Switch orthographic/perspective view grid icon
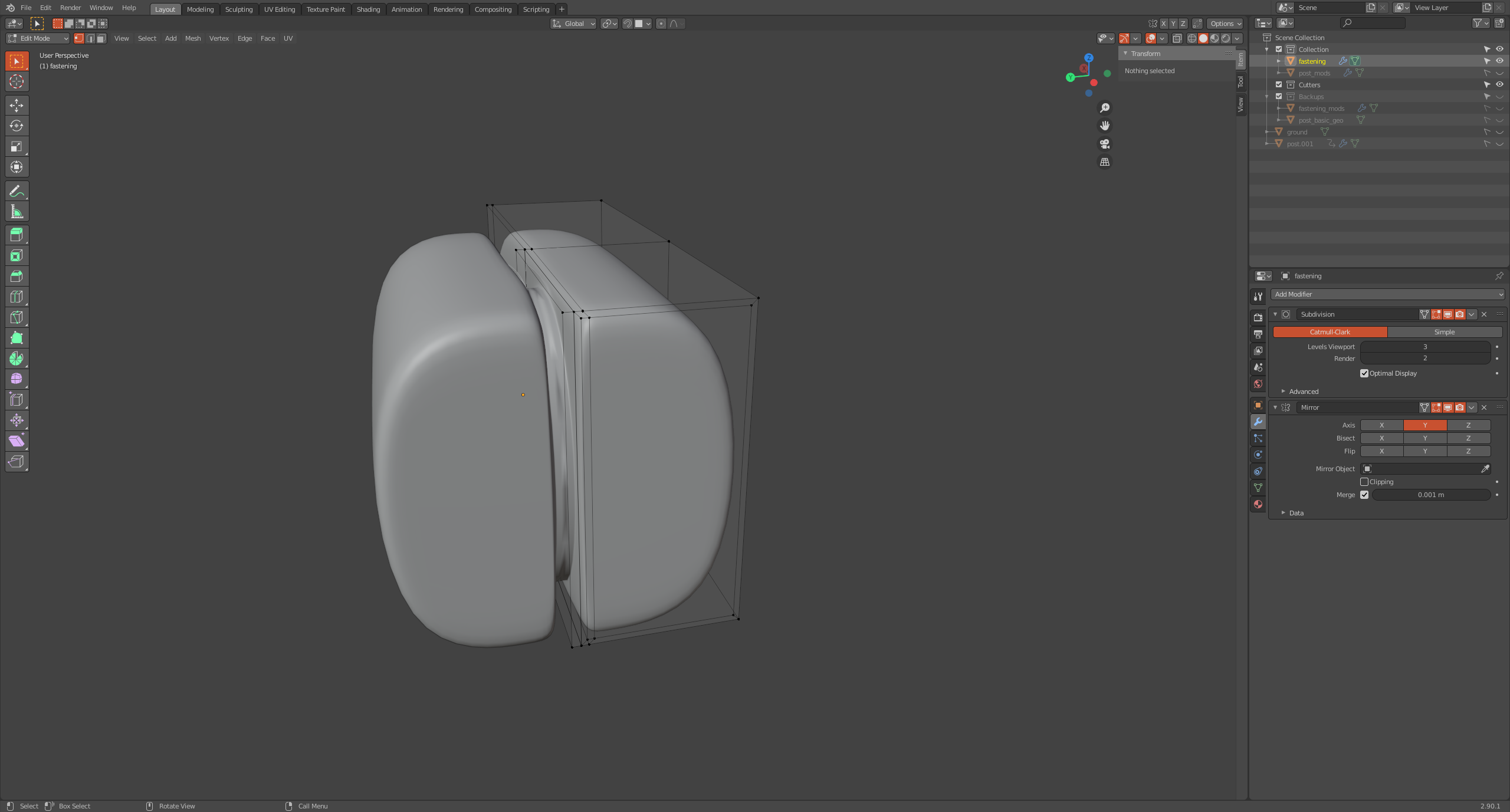 point(1105,162)
